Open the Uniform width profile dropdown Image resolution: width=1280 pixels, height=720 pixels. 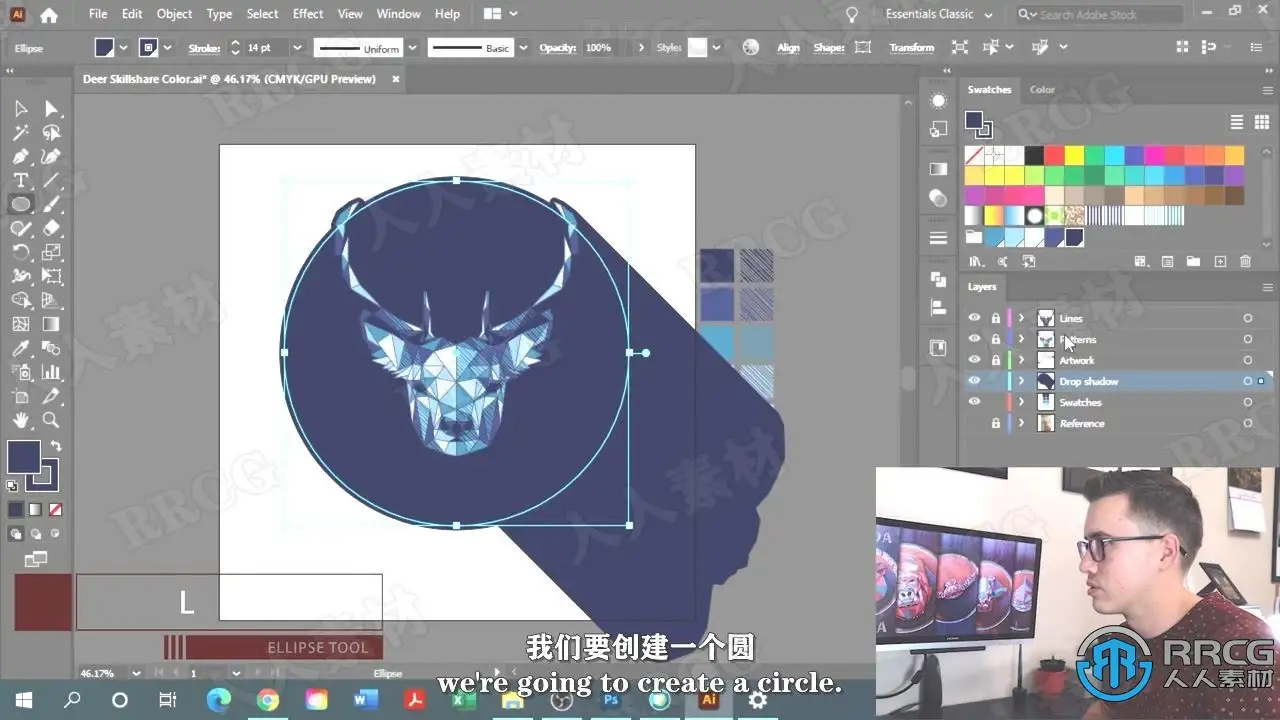click(410, 48)
